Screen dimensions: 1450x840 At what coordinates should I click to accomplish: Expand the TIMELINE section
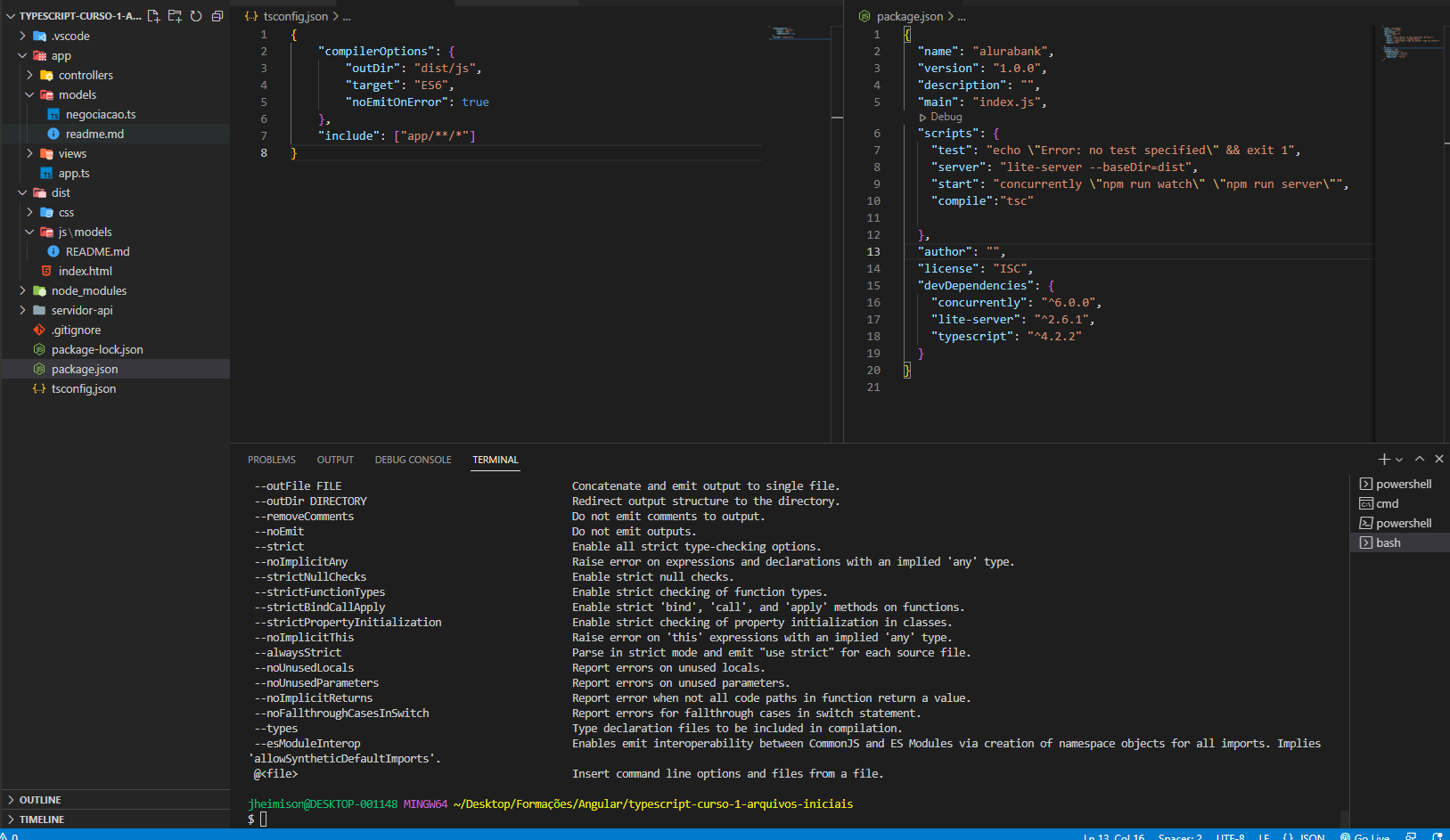click(115, 820)
